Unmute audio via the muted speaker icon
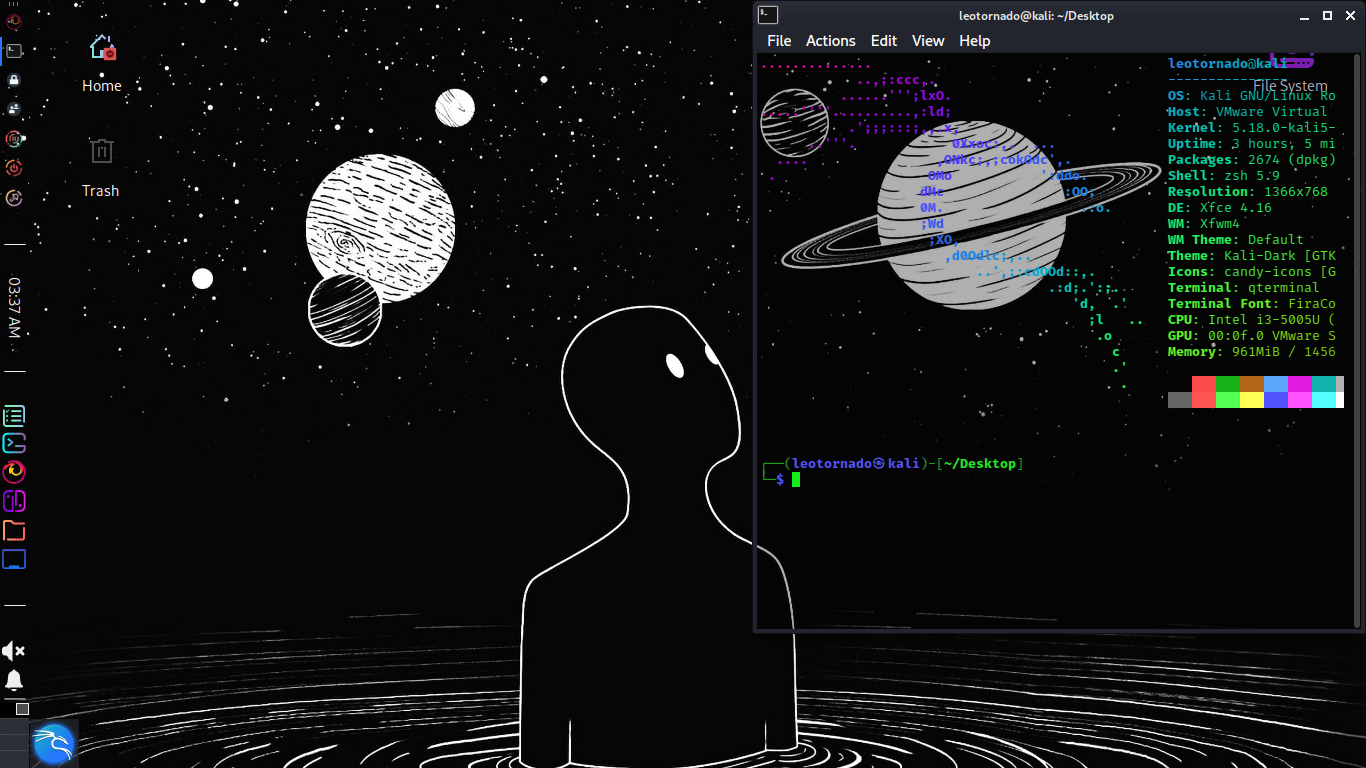1366x768 pixels. [x=14, y=652]
